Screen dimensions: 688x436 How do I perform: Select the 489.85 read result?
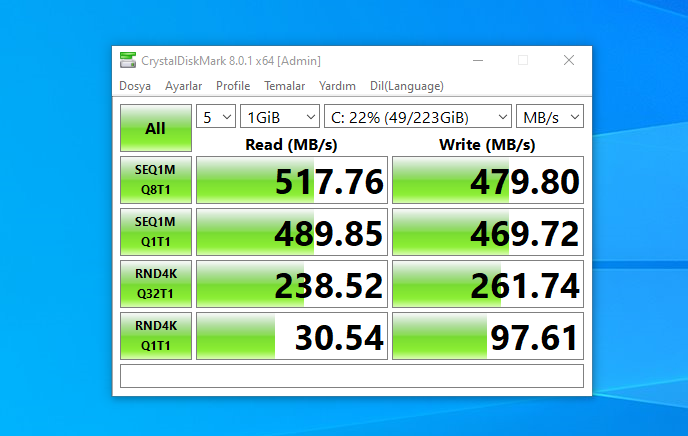tap(292, 232)
